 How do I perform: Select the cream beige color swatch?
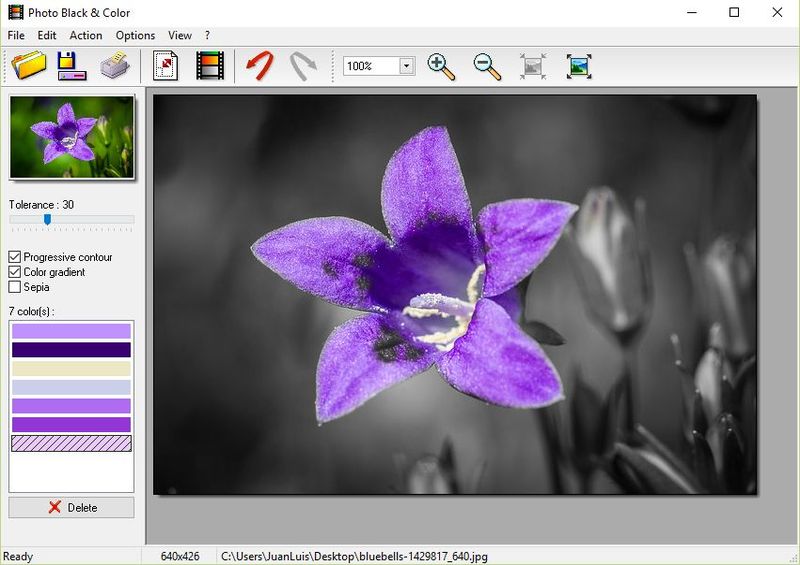[71, 368]
